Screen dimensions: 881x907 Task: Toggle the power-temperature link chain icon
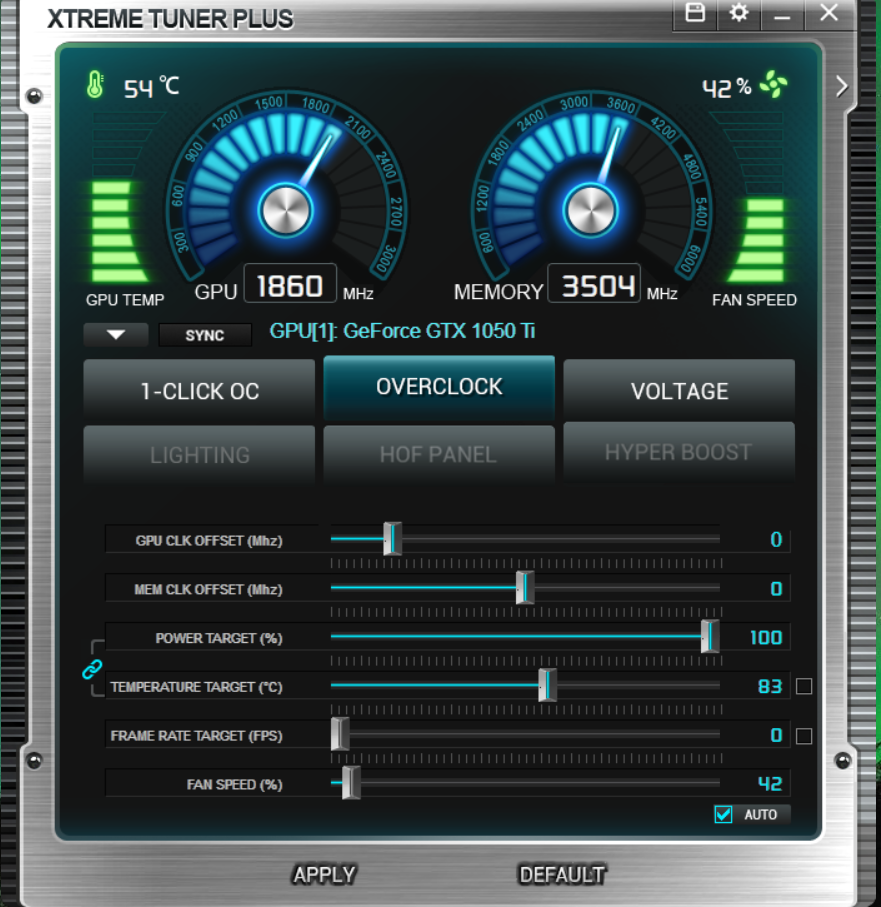[92, 668]
